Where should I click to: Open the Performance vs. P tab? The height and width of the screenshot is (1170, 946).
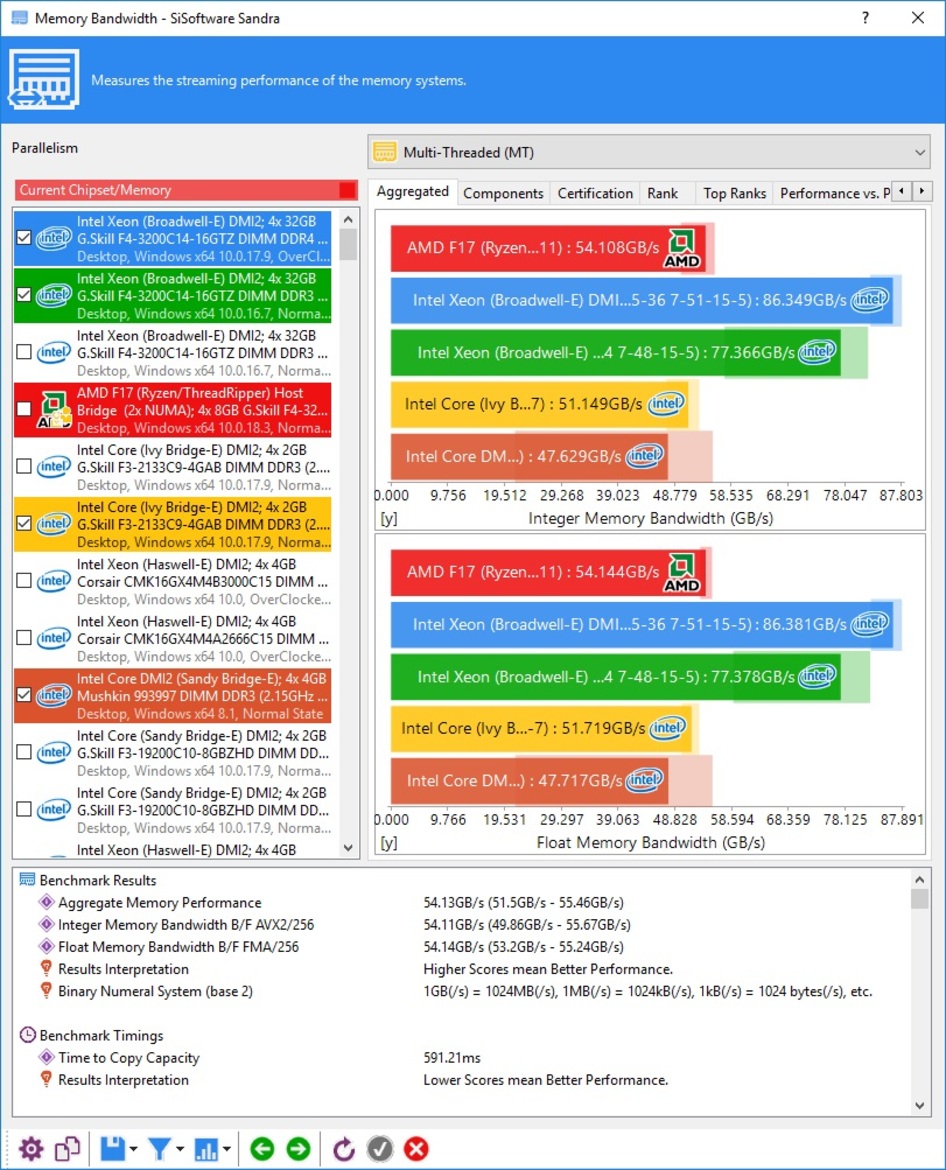coord(834,193)
